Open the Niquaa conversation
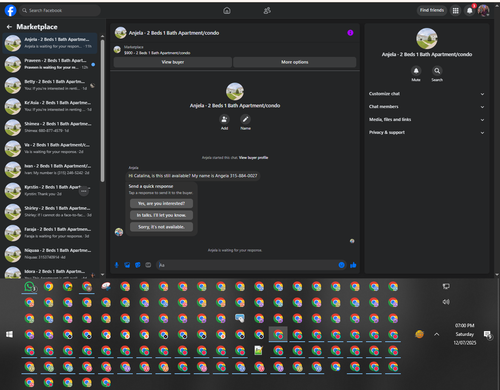This screenshot has width=500, height=390. point(50,254)
